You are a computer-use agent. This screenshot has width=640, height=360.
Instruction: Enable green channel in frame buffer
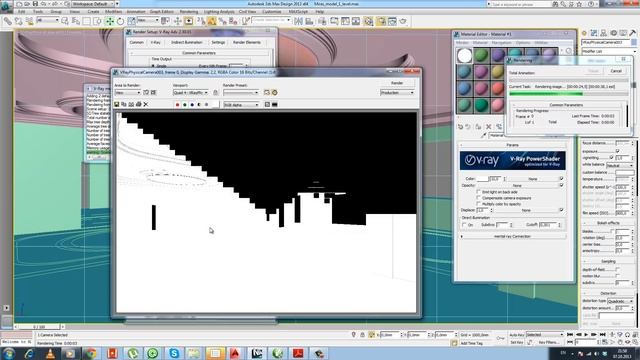184,105
